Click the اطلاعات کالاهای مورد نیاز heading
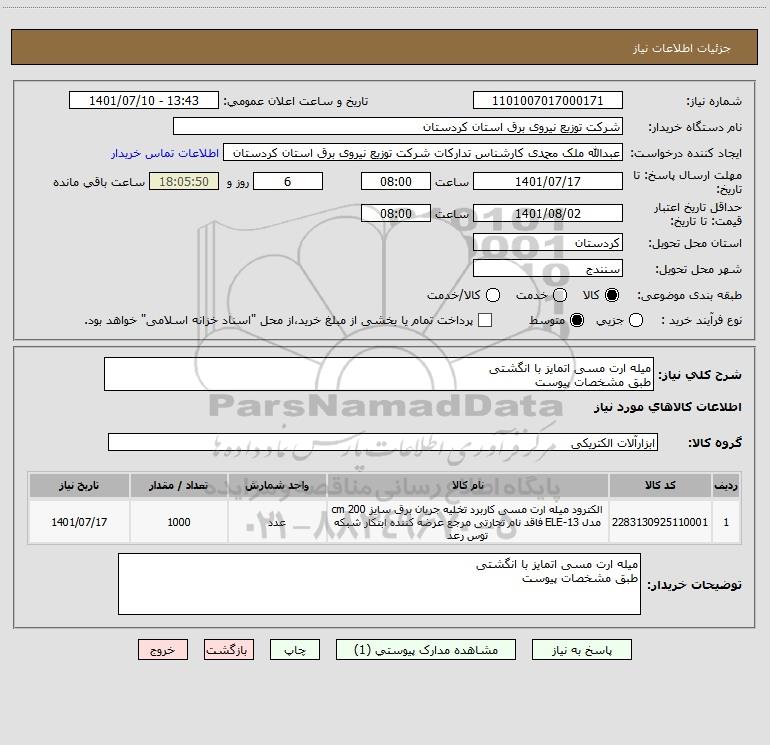 coord(667,407)
